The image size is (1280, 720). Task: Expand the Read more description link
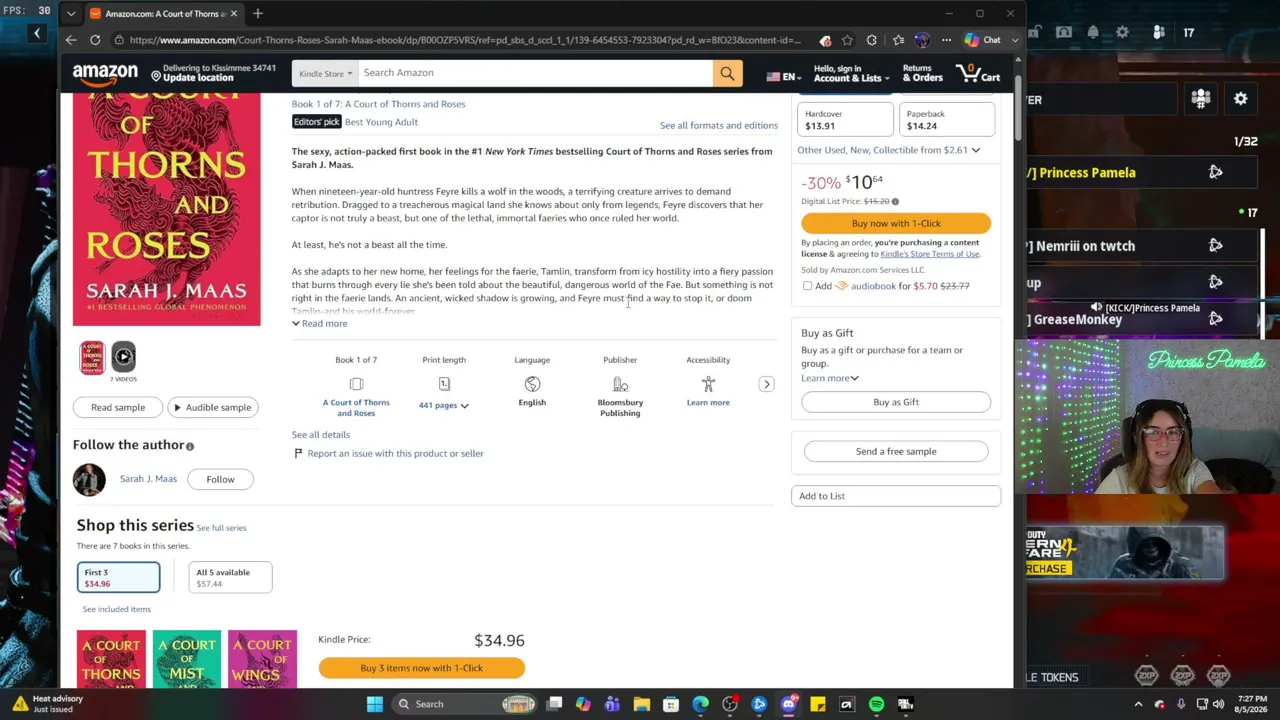point(320,323)
